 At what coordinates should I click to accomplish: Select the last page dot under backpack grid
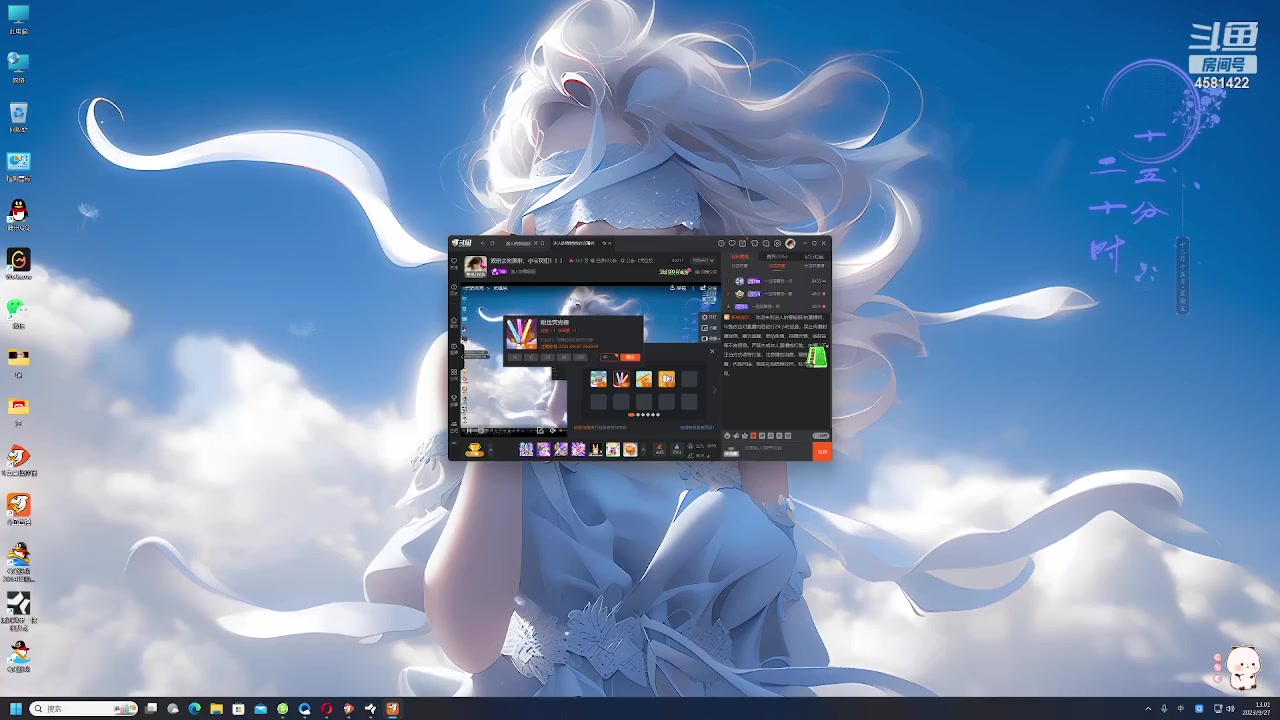pyautogui.click(x=658, y=415)
